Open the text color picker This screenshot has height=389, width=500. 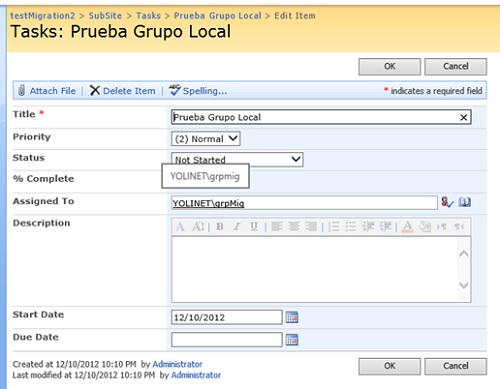(408, 227)
